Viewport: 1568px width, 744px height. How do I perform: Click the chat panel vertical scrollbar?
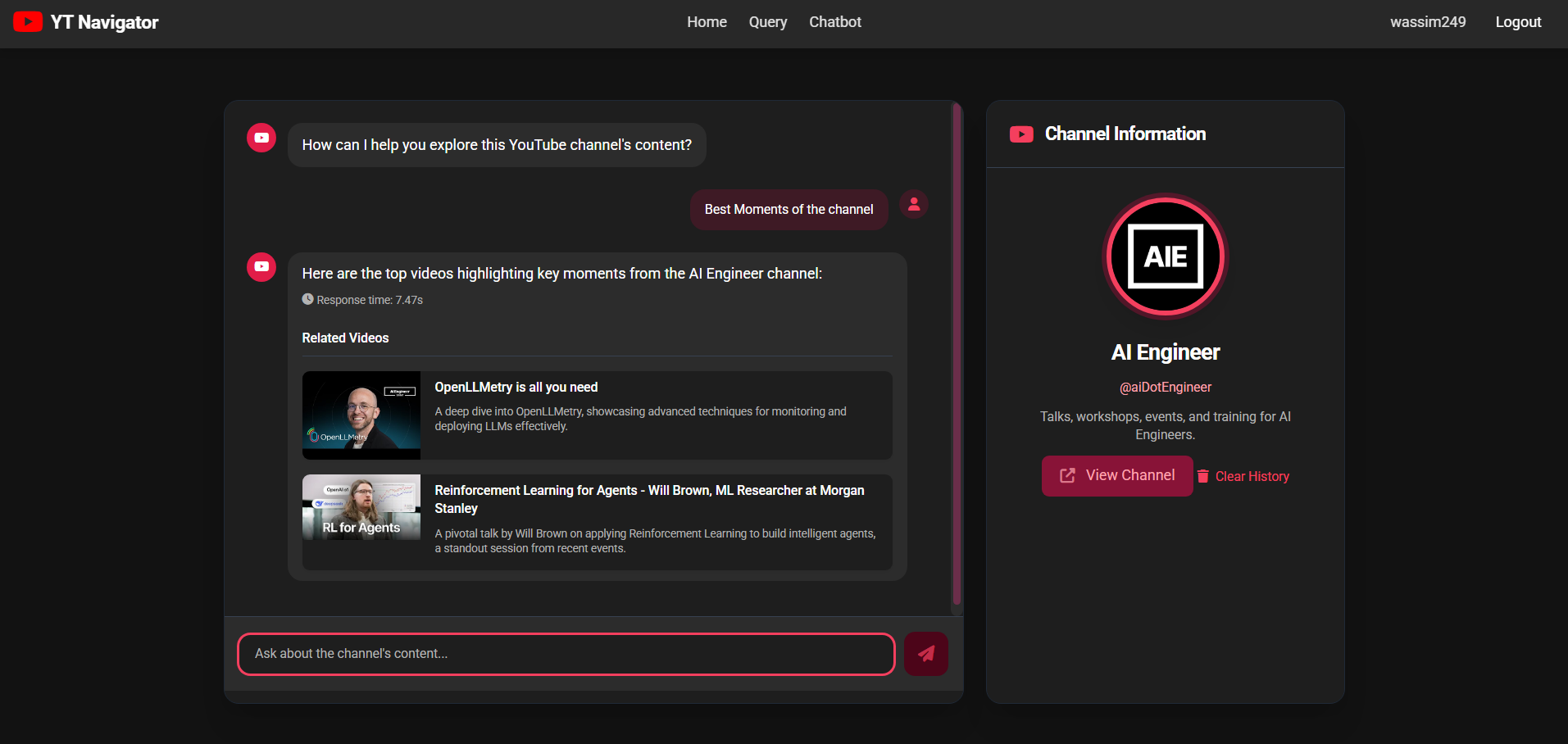[x=956, y=356]
